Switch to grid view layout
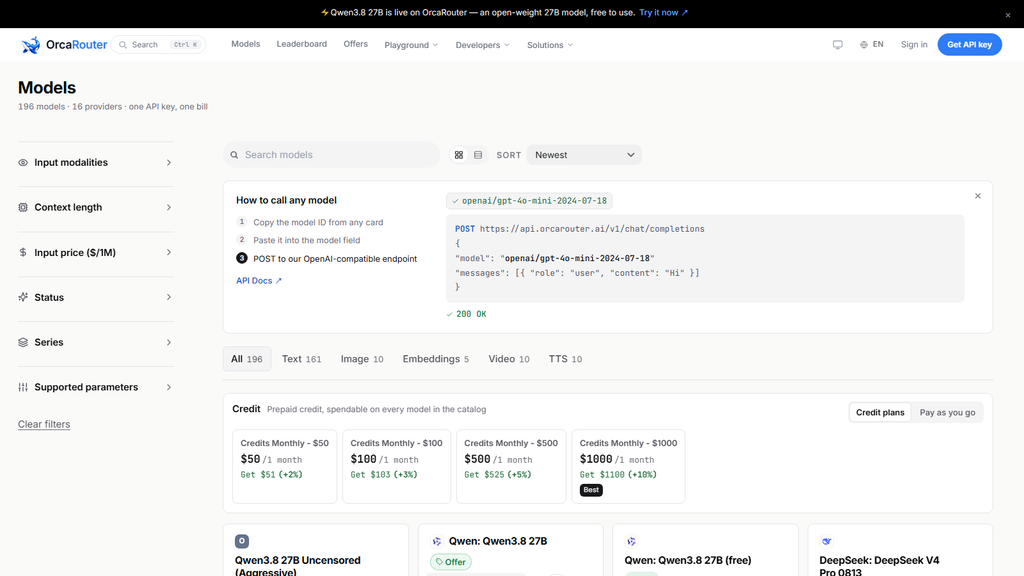 (x=459, y=155)
